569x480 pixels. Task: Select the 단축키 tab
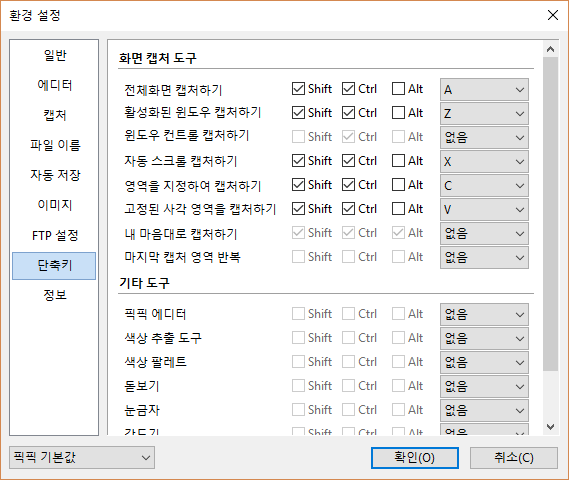click(x=54, y=266)
